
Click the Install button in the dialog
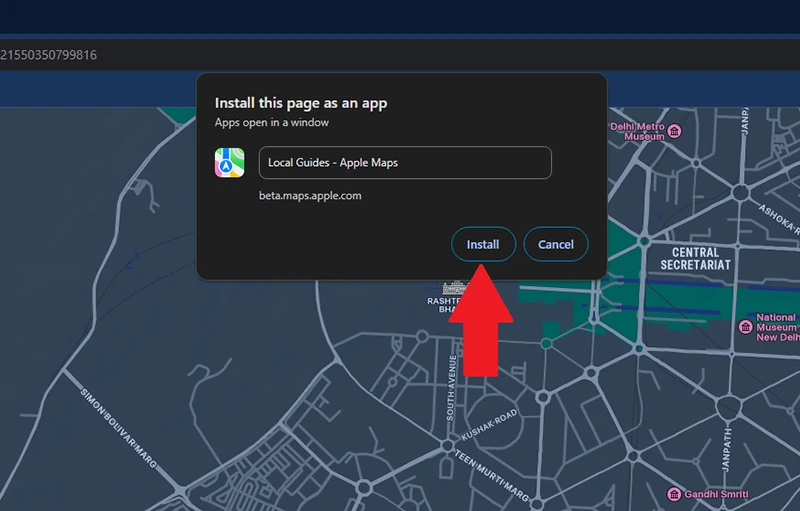483,244
